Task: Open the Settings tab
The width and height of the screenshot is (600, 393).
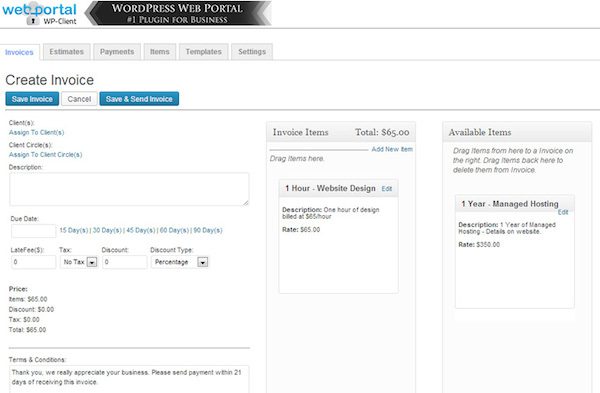Action: pyautogui.click(x=252, y=52)
